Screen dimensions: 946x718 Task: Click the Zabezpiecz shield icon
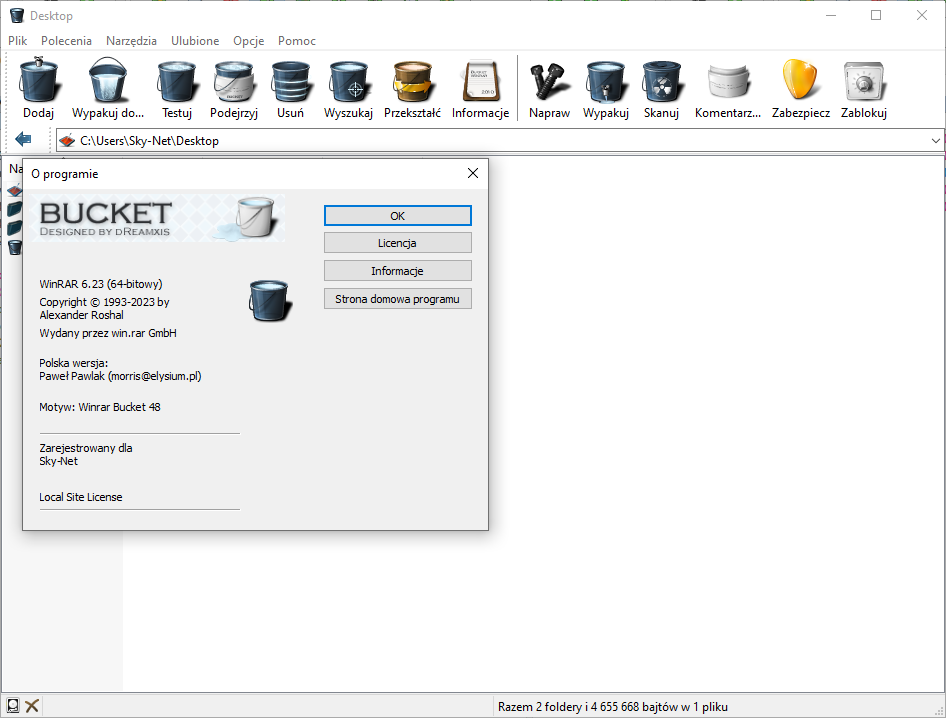pos(801,80)
